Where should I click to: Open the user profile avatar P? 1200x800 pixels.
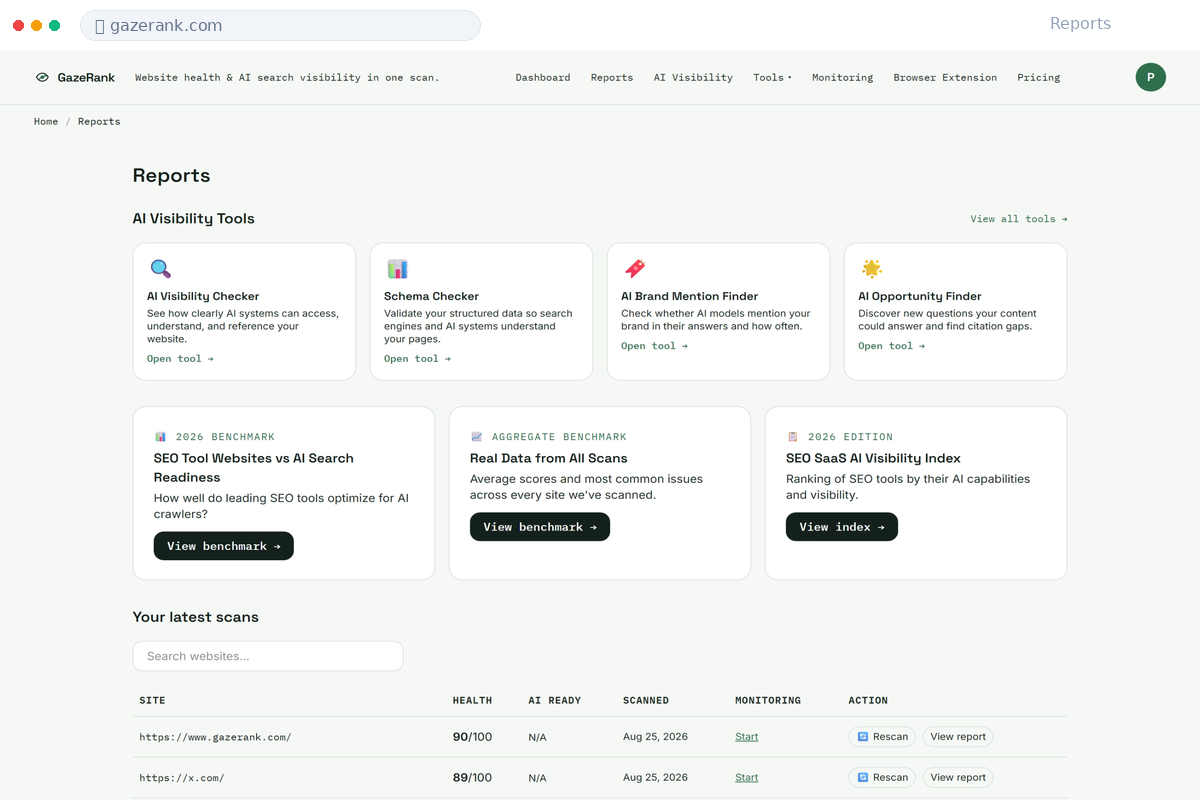pos(1150,77)
